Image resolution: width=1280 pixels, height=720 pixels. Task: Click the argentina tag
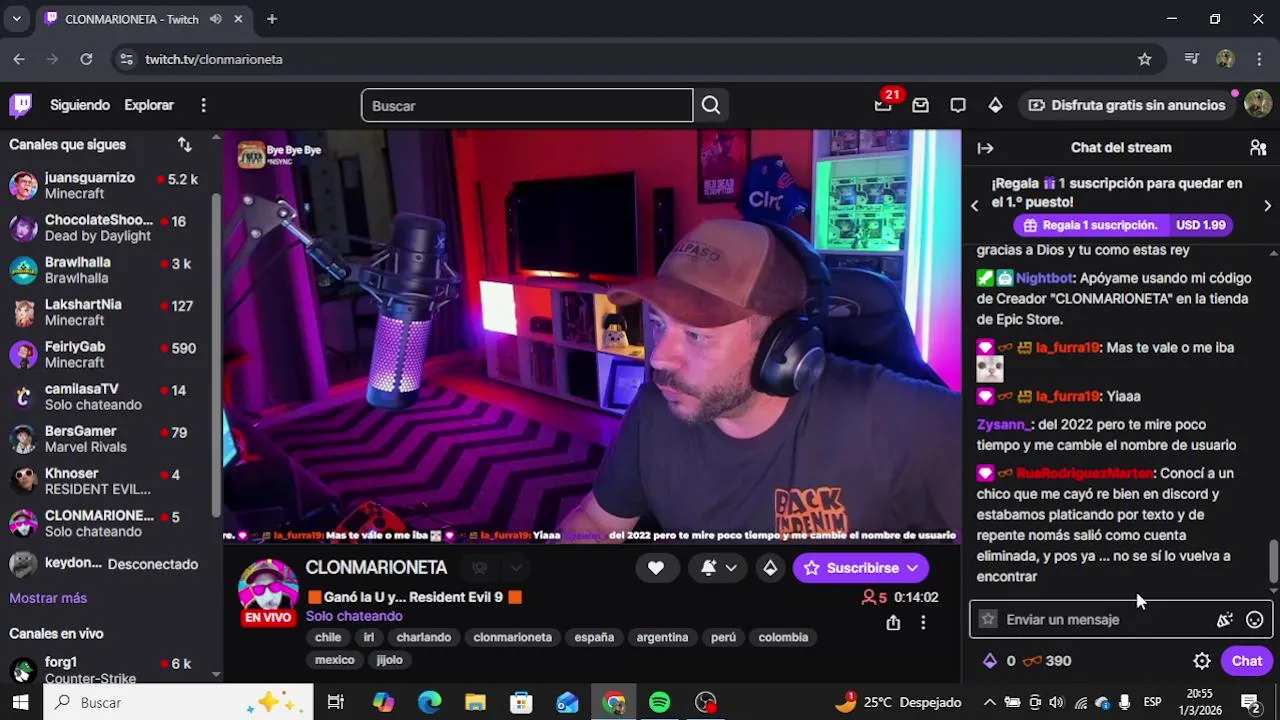pyautogui.click(x=662, y=637)
